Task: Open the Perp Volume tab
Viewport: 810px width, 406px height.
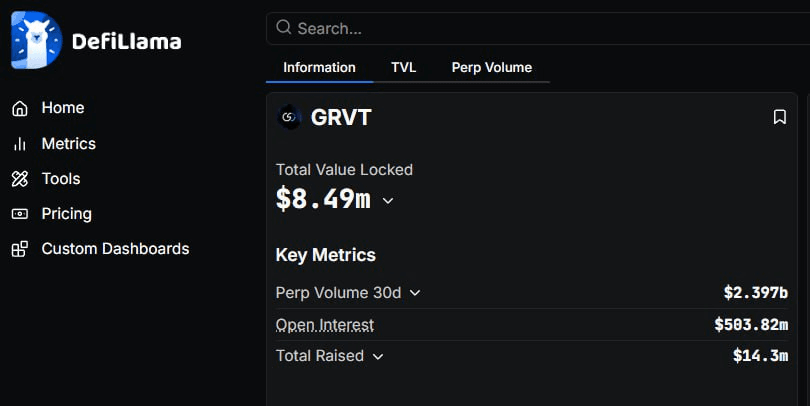Action: [x=491, y=68]
